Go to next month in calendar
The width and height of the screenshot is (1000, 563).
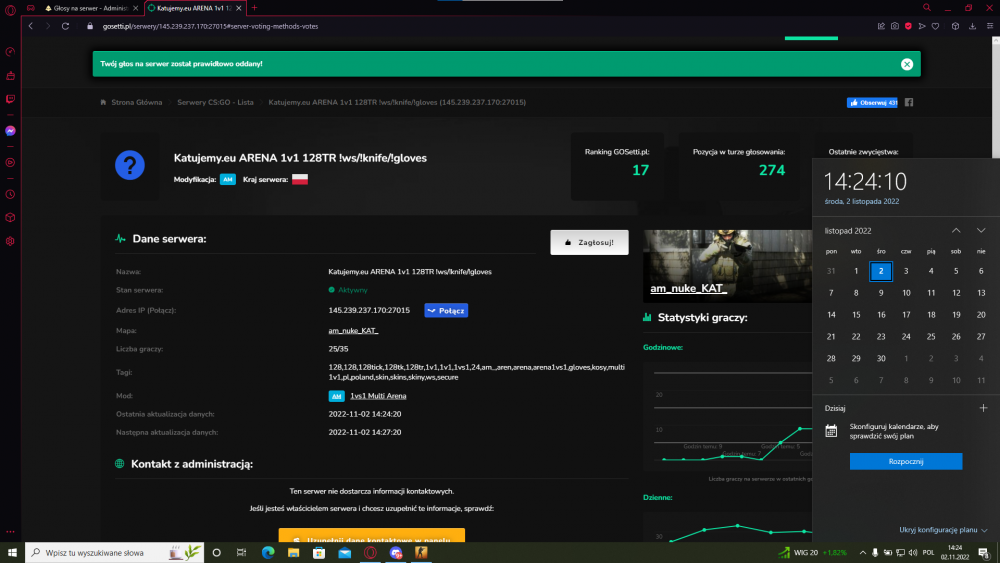981,231
